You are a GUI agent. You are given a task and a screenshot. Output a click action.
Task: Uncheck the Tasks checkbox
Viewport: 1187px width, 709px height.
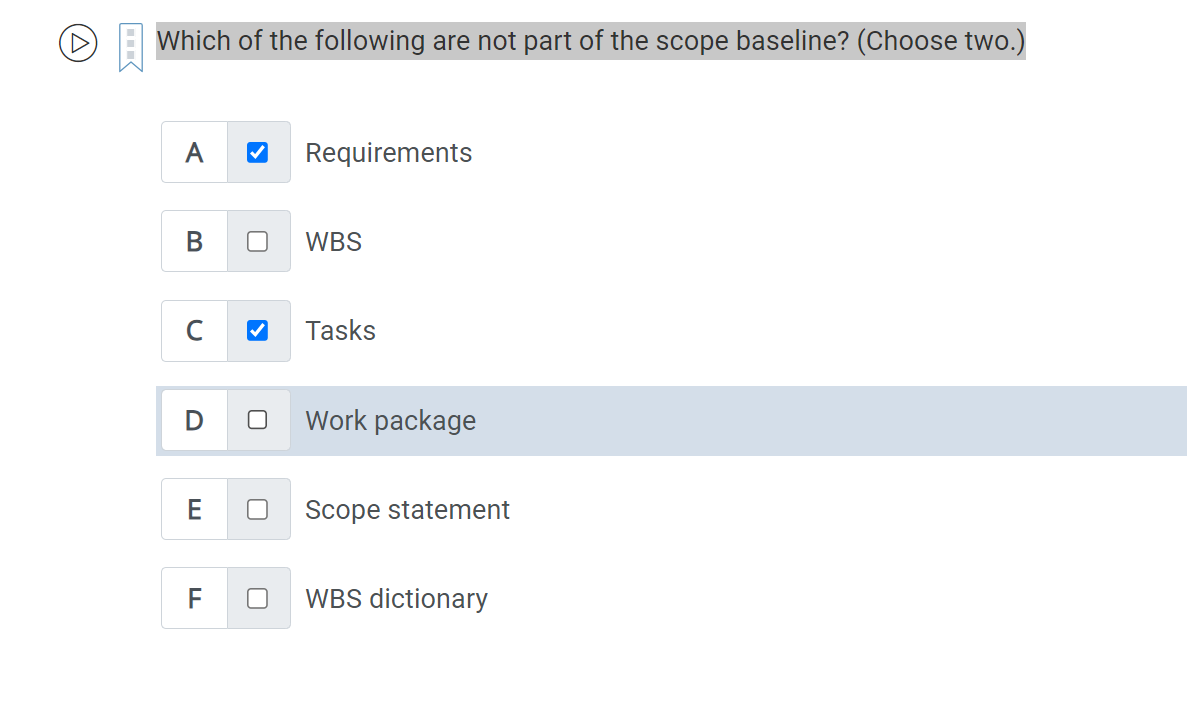(x=257, y=331)
